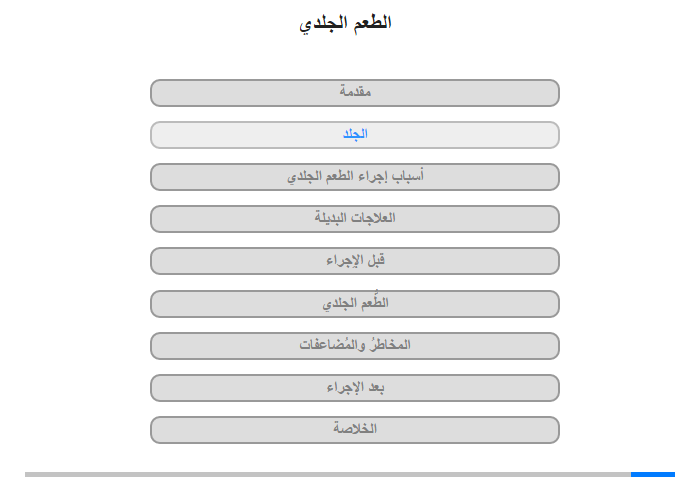Select the قبل الإجراء button
The height and width of the screenshot is (480, 700).
click(x=355, y=261)
